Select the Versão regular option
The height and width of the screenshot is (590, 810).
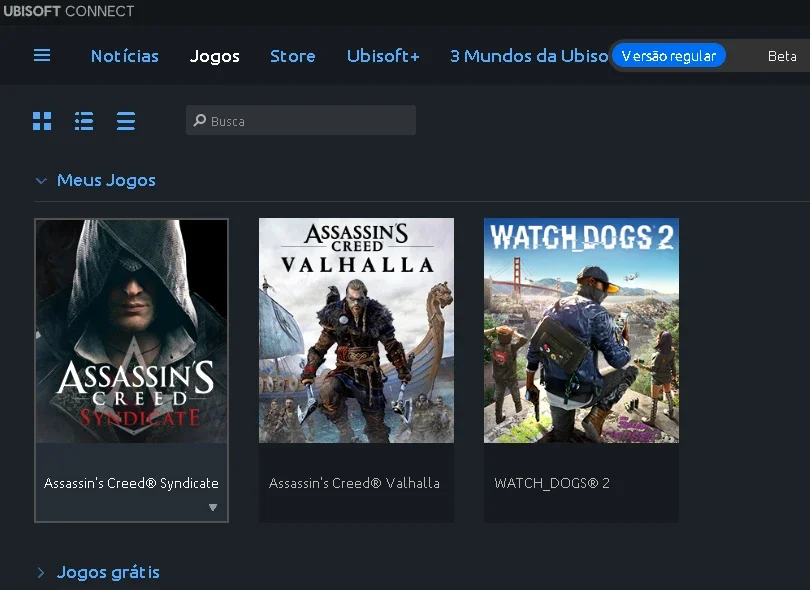click(668, 56)
